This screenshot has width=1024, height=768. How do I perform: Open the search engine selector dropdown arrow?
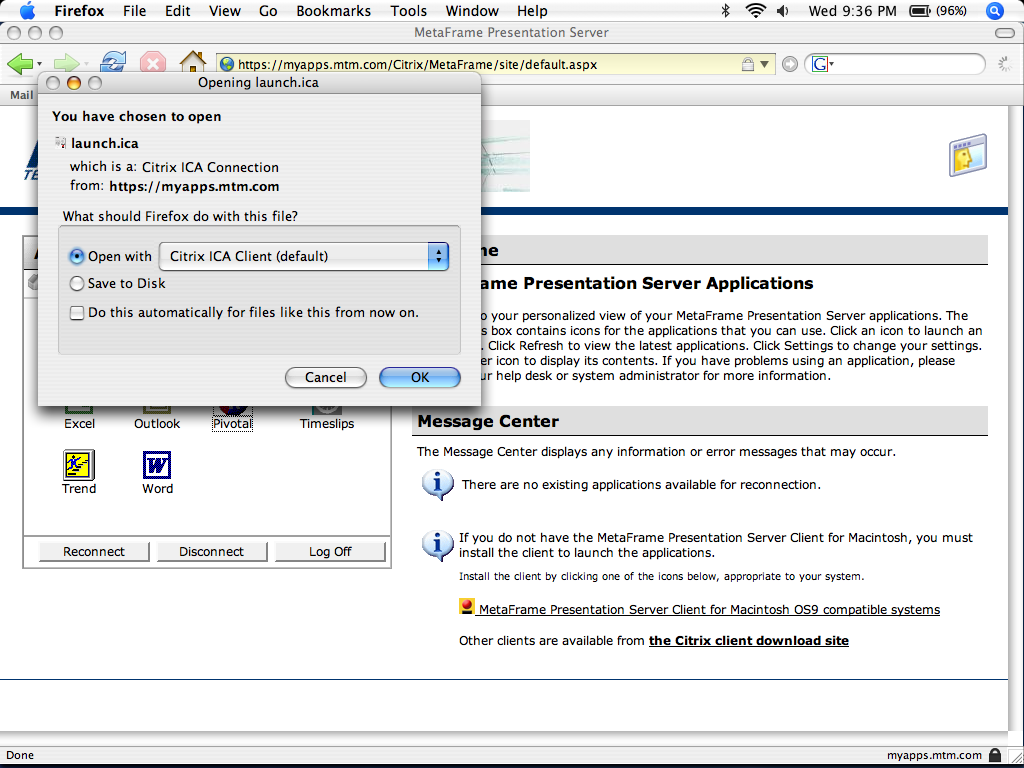click(x=832, y=64)
